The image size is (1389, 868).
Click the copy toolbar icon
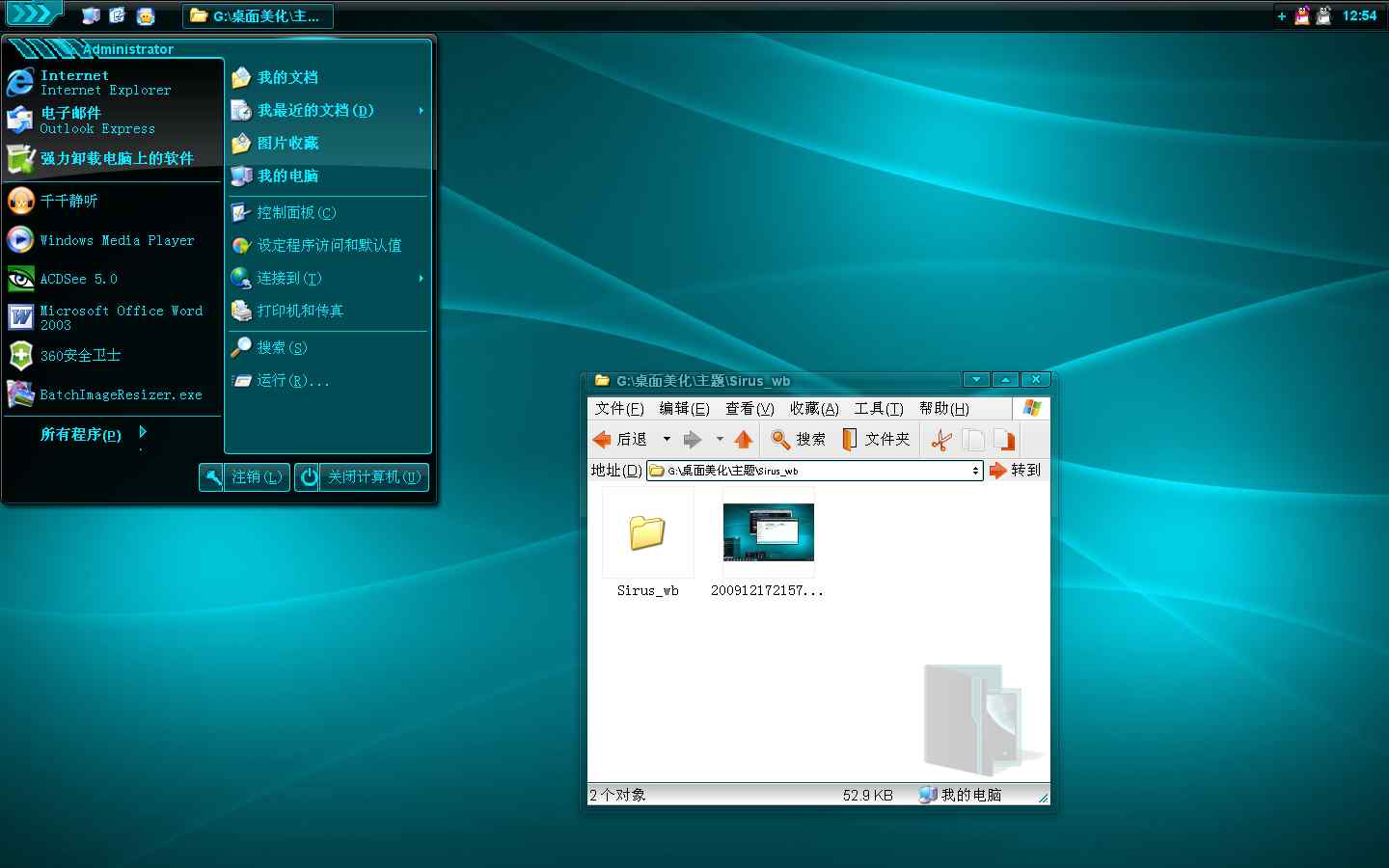974,440
